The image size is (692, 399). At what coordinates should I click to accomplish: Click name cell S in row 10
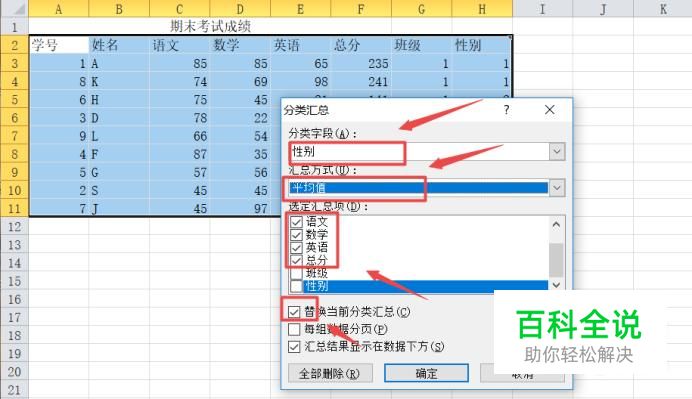[119, 190]
